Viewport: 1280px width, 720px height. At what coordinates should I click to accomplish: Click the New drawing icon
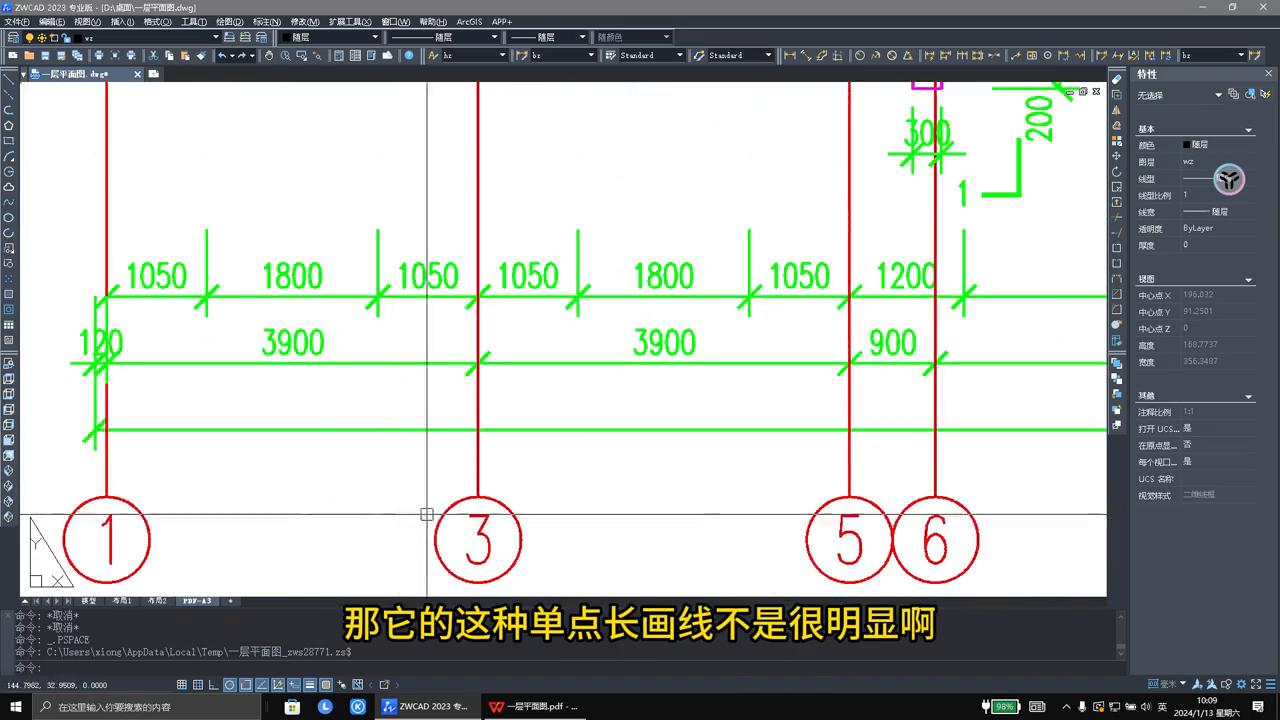[x=12, y=55]
